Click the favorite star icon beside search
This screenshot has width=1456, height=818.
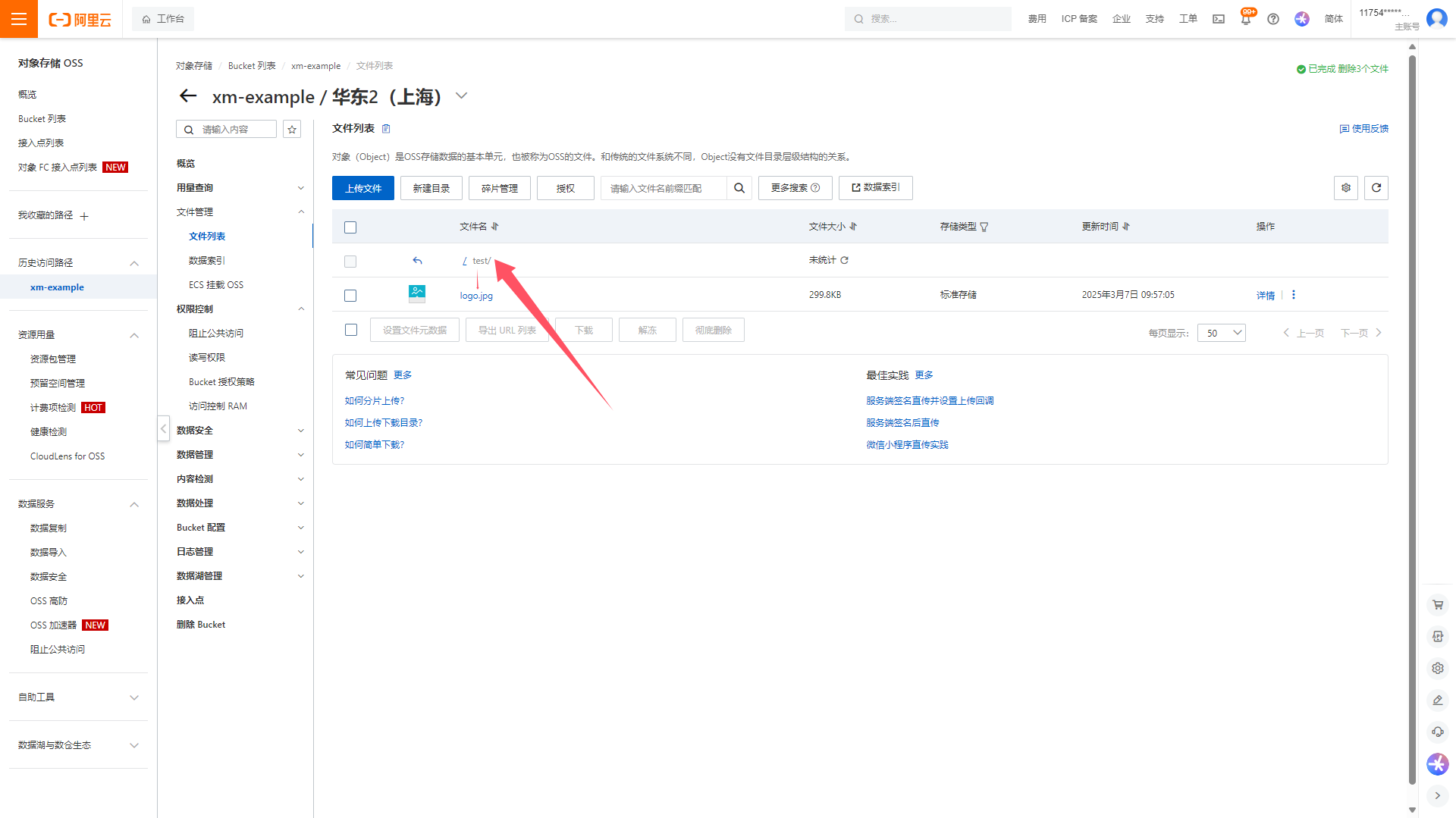pyautogui.click(x=292, y=130)
